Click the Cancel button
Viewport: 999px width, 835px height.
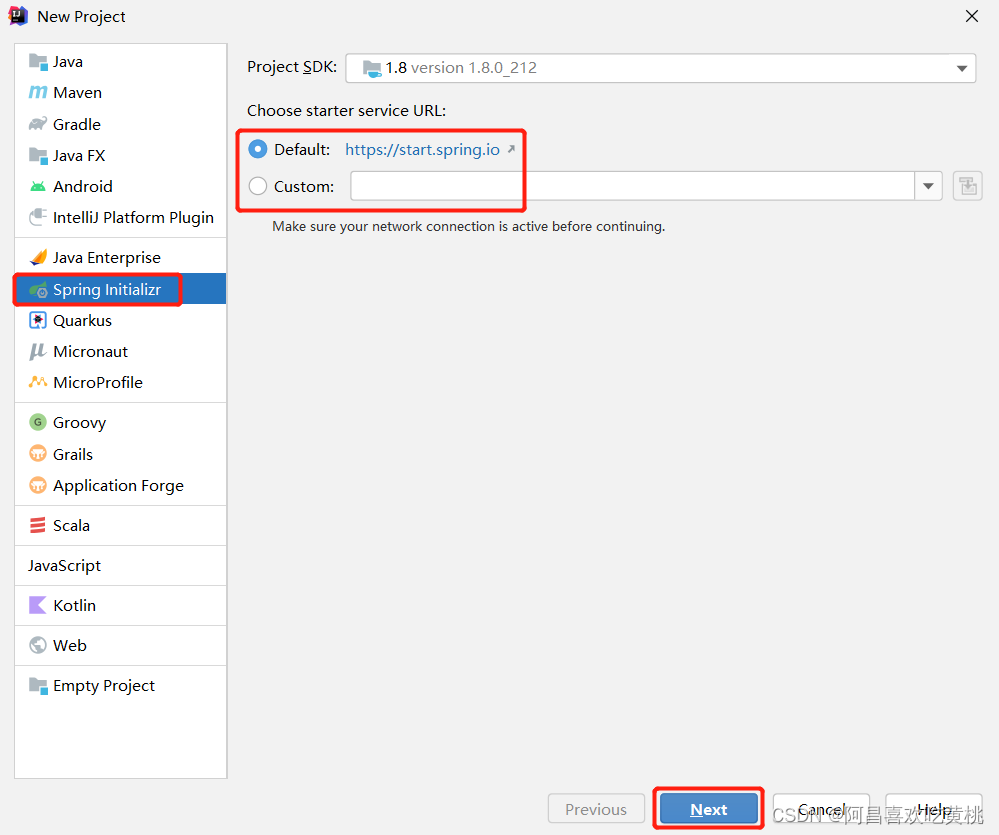click(x=821, y=809)
